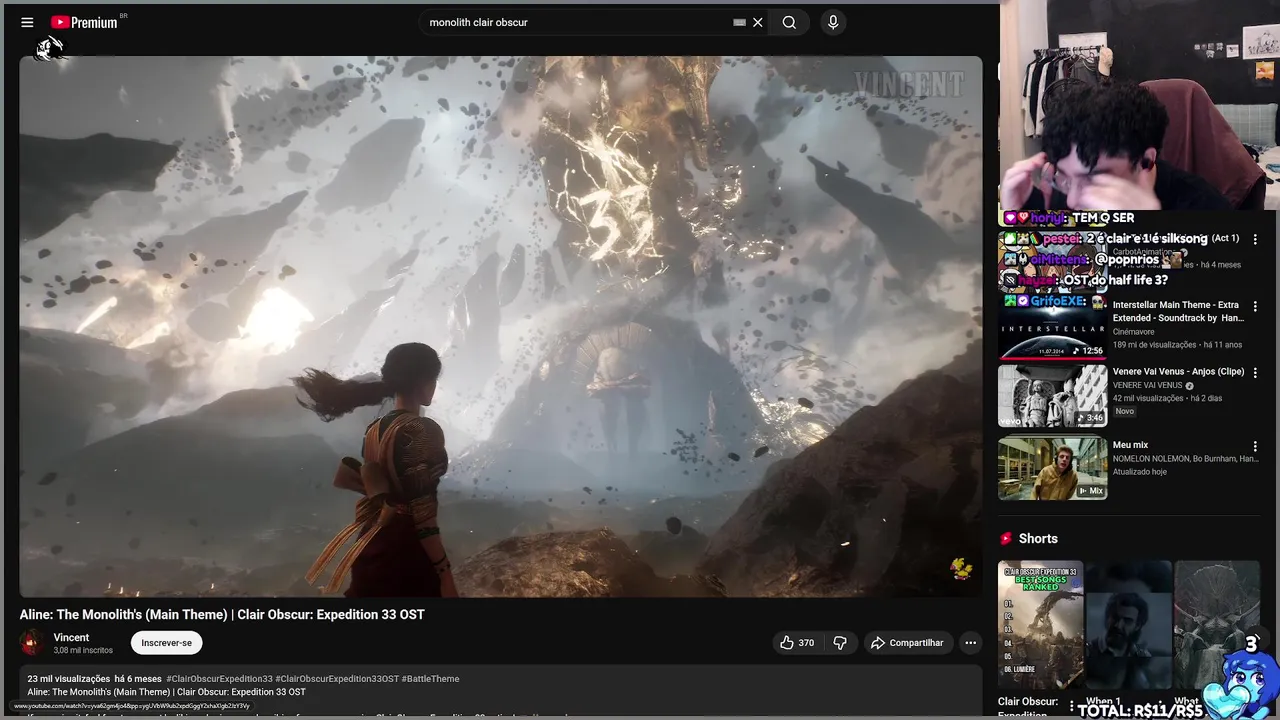1280x720 pixels.
Task: Open 'Interstellar Main Theme - Extra Extended' title
Action: [x=1178, y=311]
